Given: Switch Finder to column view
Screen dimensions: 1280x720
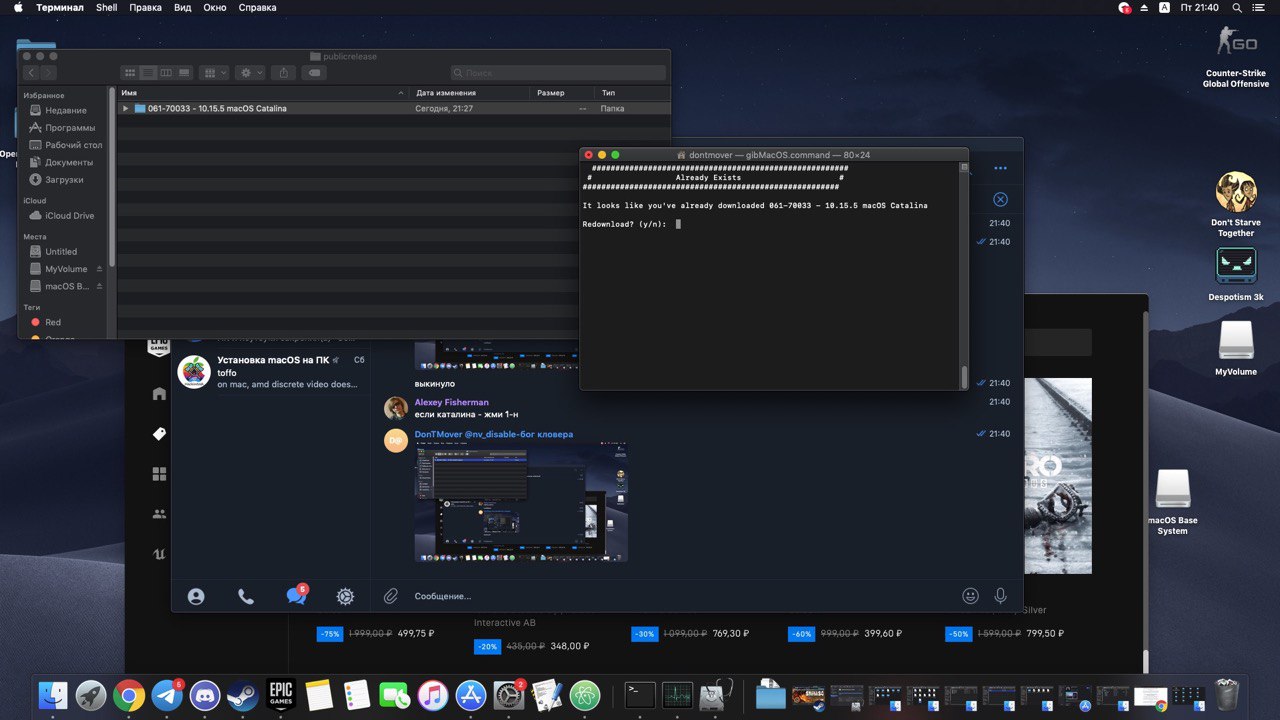Looking at the screenshot, I should [x=166, y=73].
